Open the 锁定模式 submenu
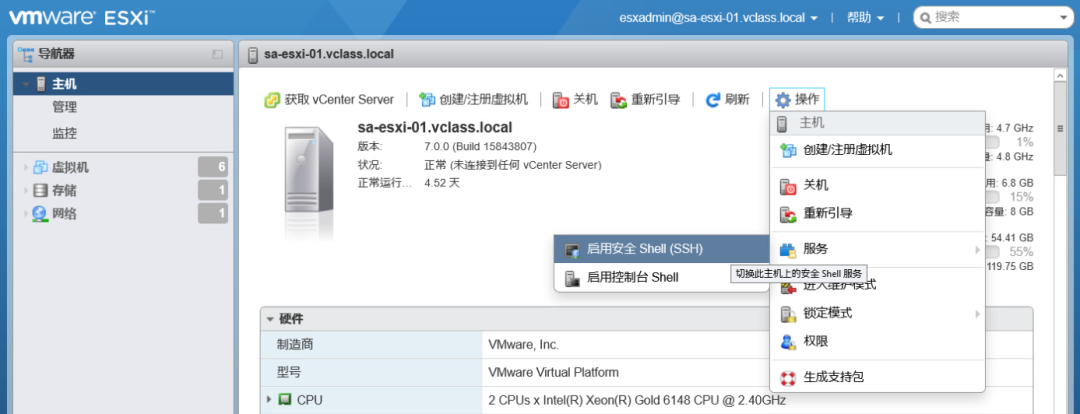This screenshot has width=1080, height=414. (878, 313)
